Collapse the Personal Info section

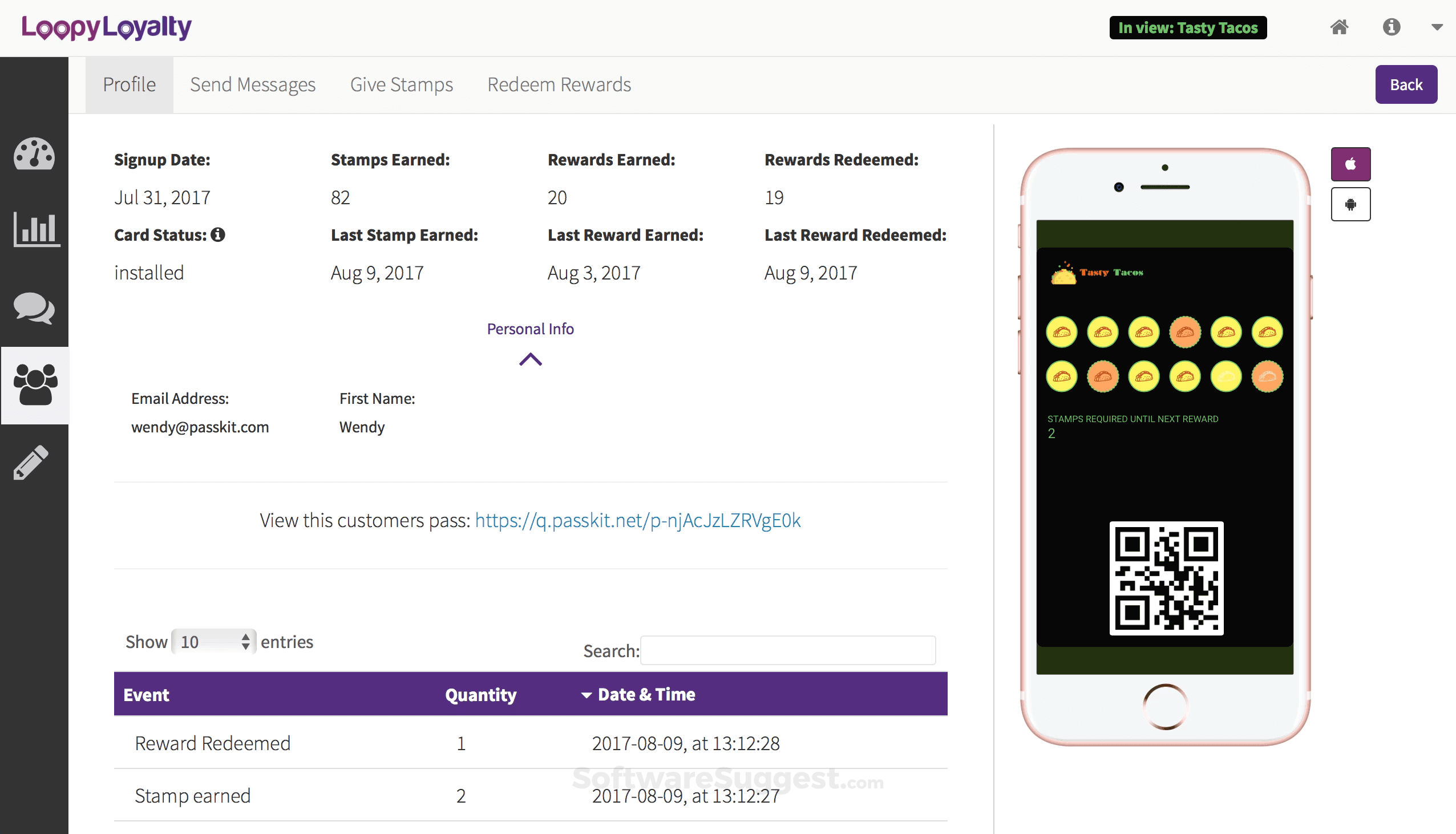click(530, 359)
